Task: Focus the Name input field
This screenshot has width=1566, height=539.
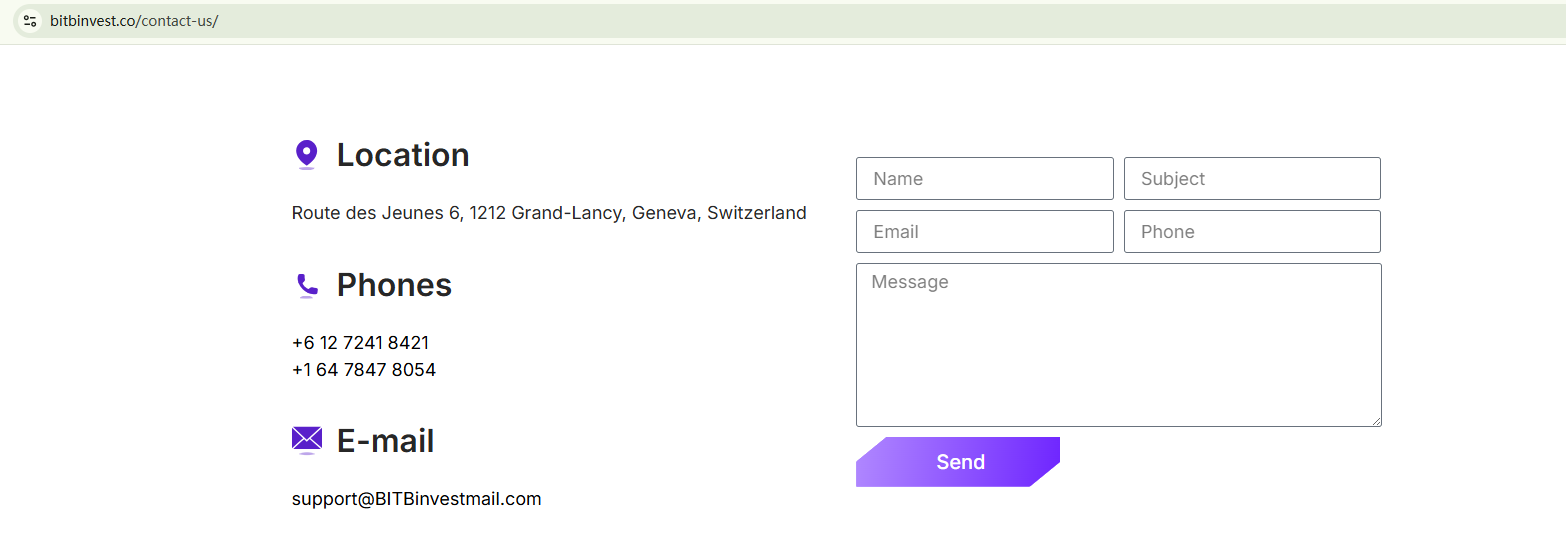Action: pyautogui.click(x=984, y=179)
